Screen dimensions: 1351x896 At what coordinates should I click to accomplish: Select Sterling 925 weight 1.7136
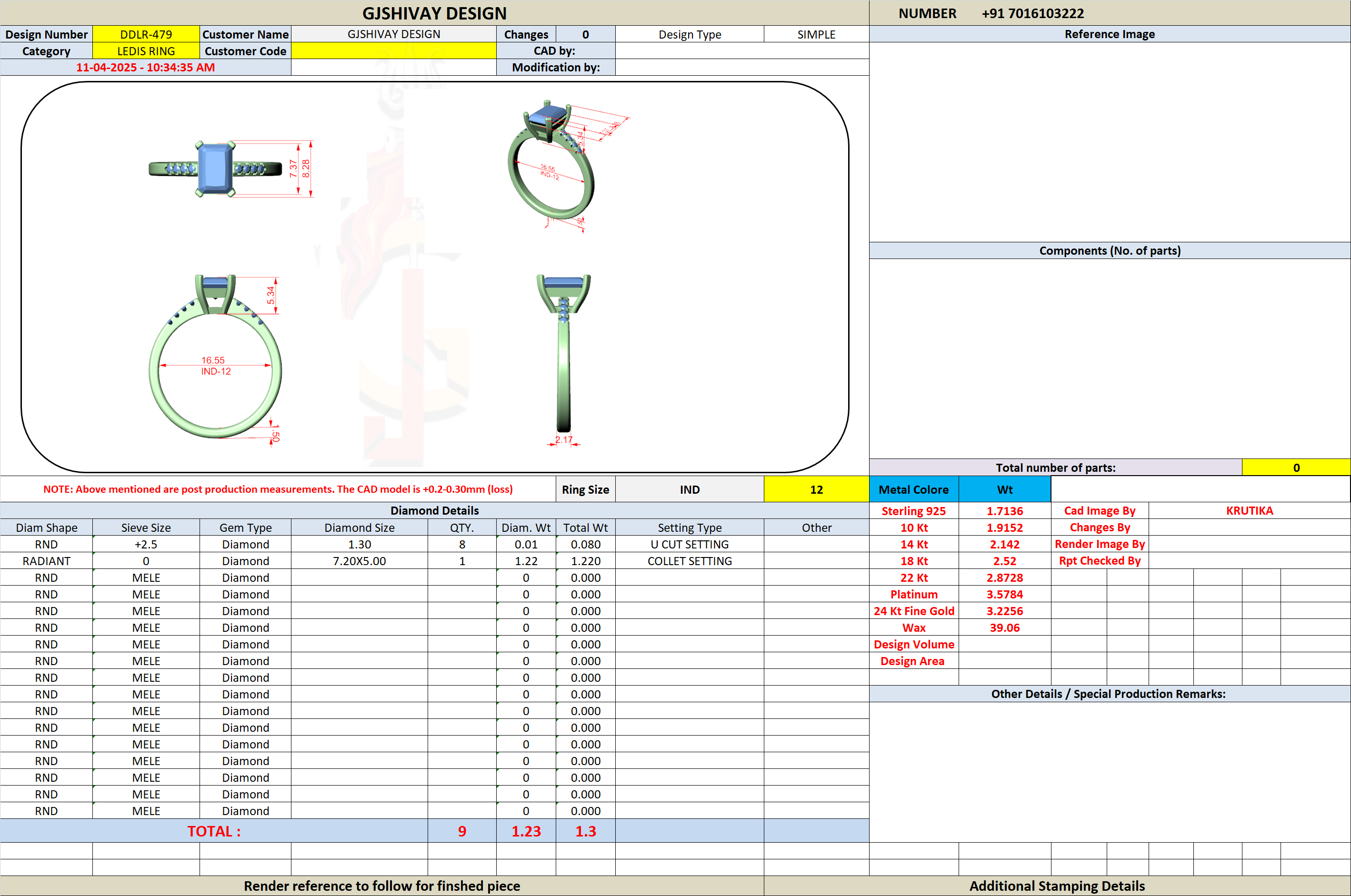[x=1004, y=511]
